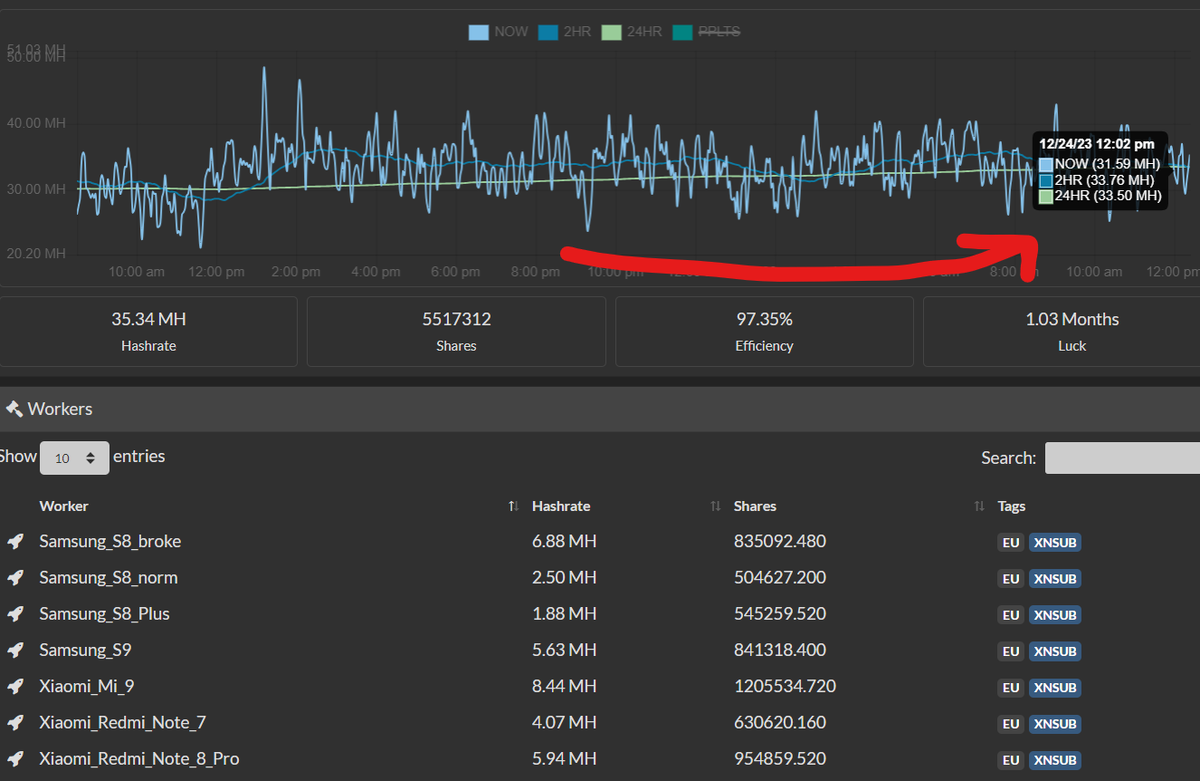
Task: Click the sort arrows beside Hashrate header
Action: pos(715,507)
